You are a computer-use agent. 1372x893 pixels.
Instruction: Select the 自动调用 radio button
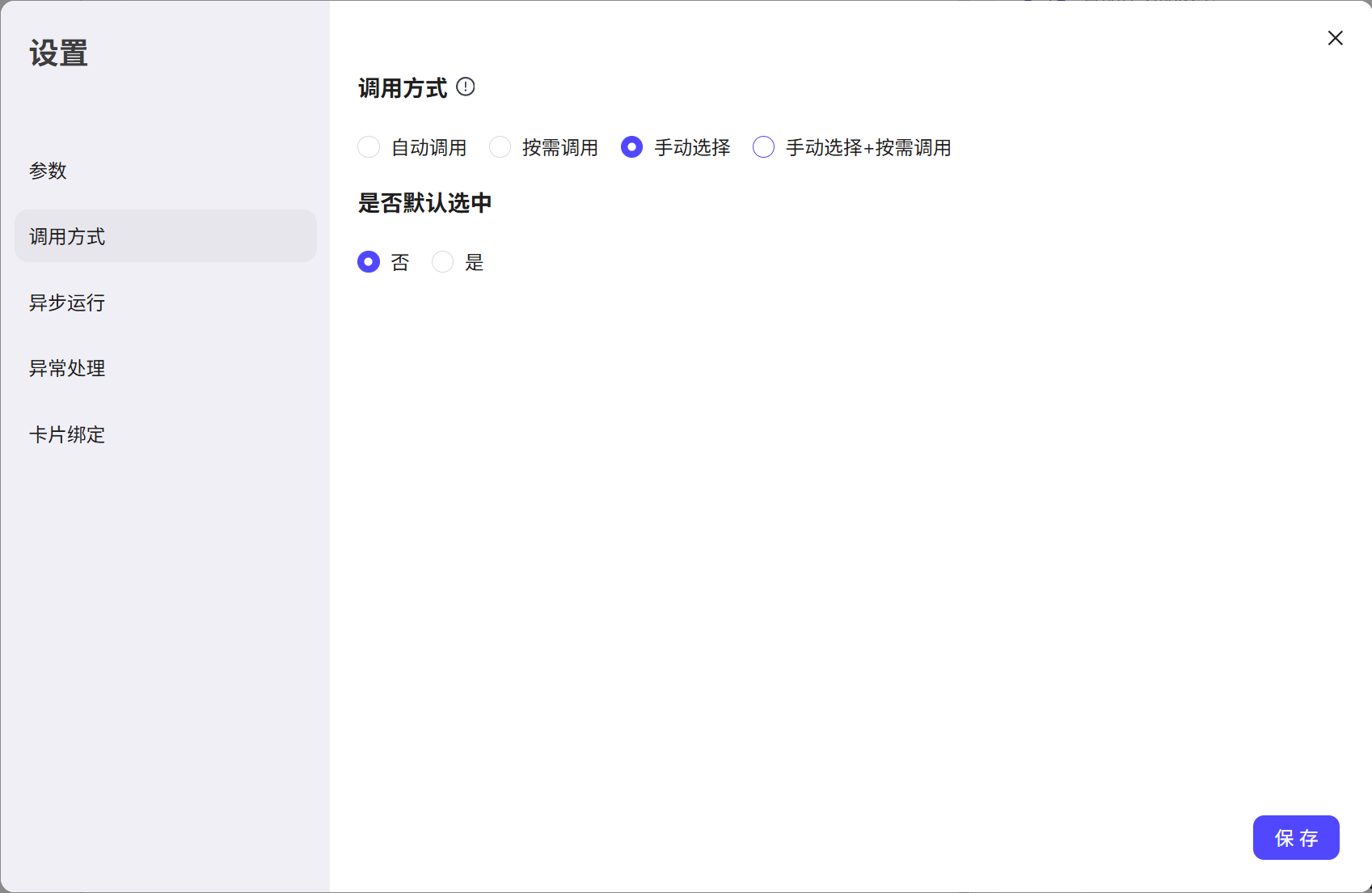pyautogui.click(x=369, y=147)
